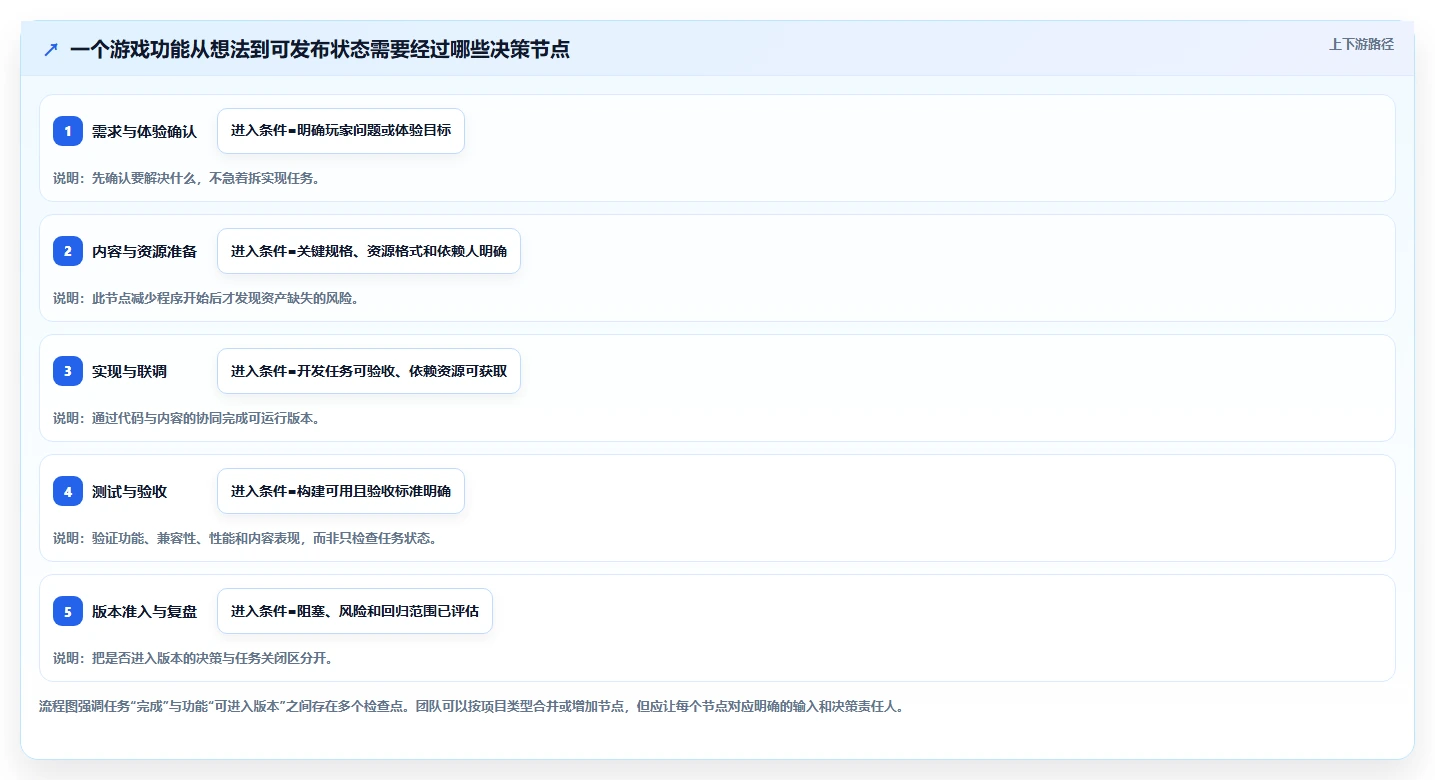Select the step 2 number badge
Viewport: 1435px width, 780px height.
coord(68,251)
